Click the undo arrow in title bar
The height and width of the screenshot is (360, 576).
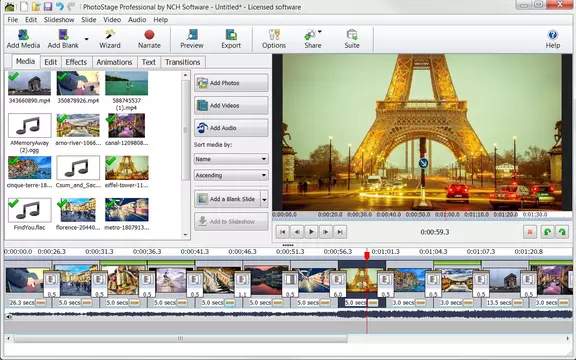coord(60,7)
